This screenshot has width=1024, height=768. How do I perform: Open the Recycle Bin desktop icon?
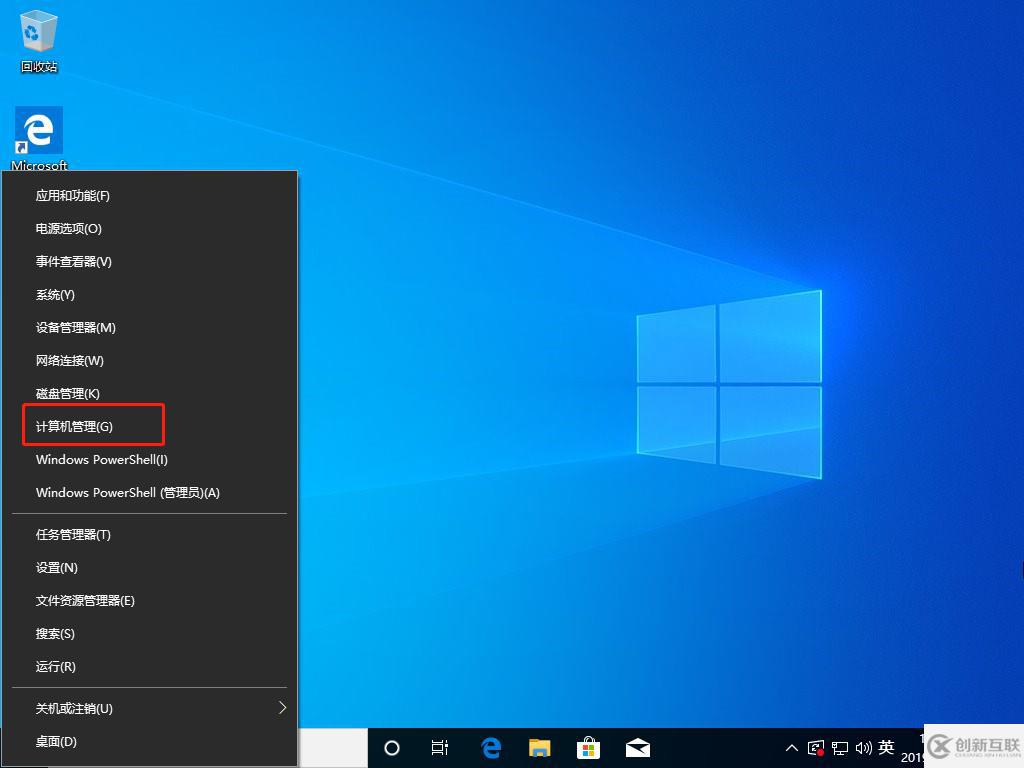click(39, 42)
